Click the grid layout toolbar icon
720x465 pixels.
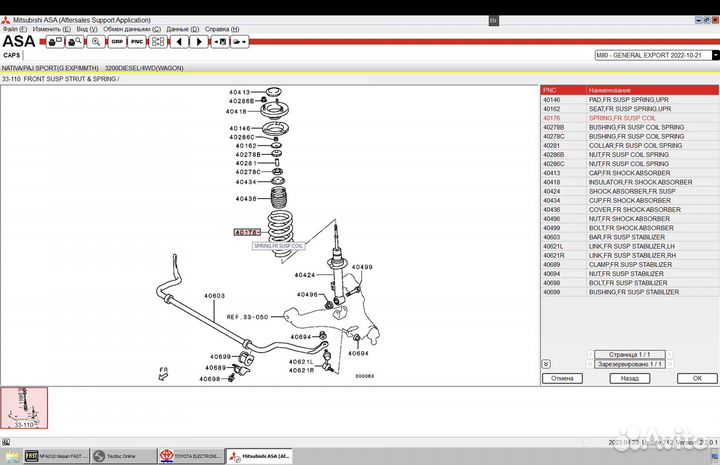point(158,42)
